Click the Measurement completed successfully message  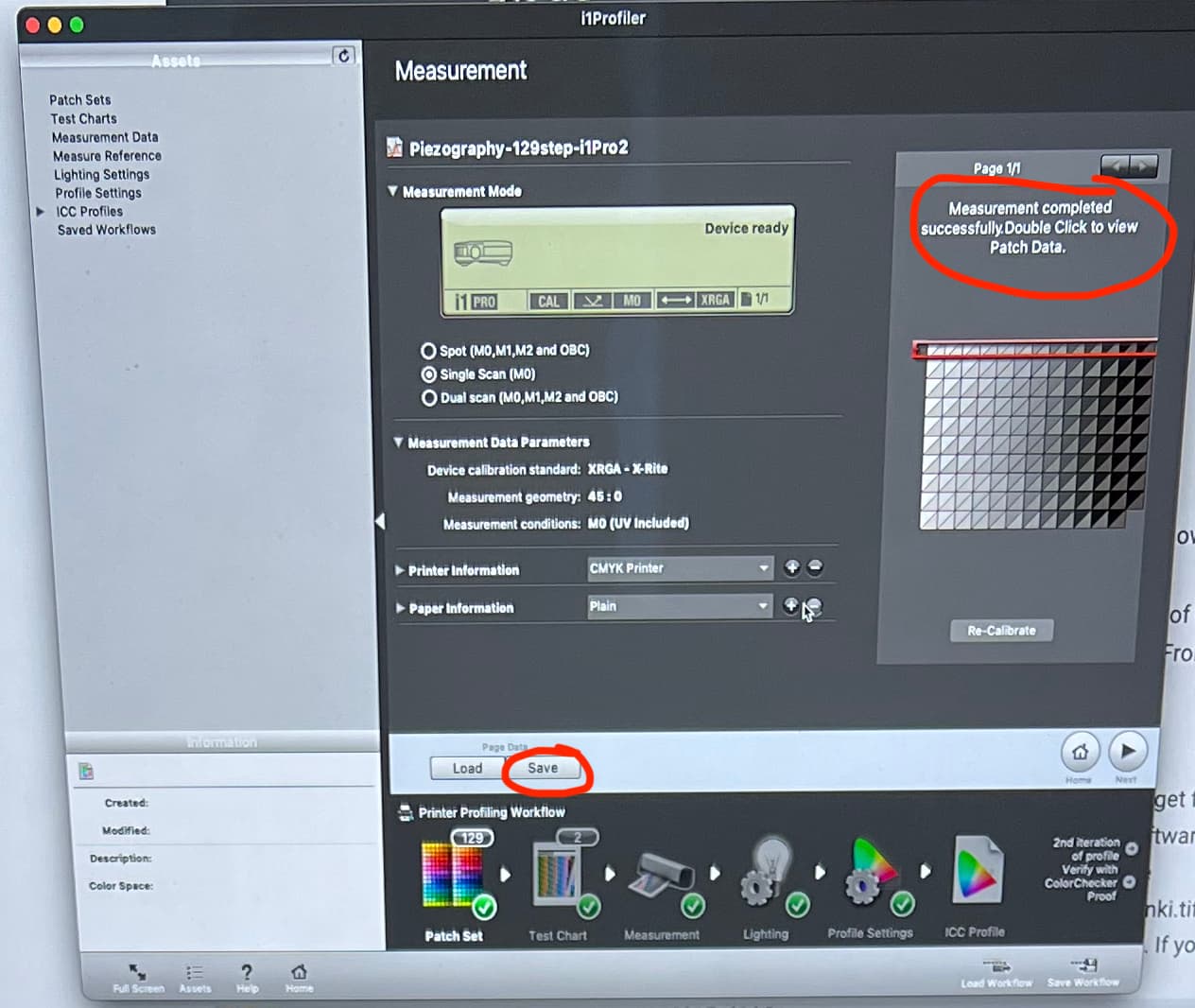(1029, 227)
